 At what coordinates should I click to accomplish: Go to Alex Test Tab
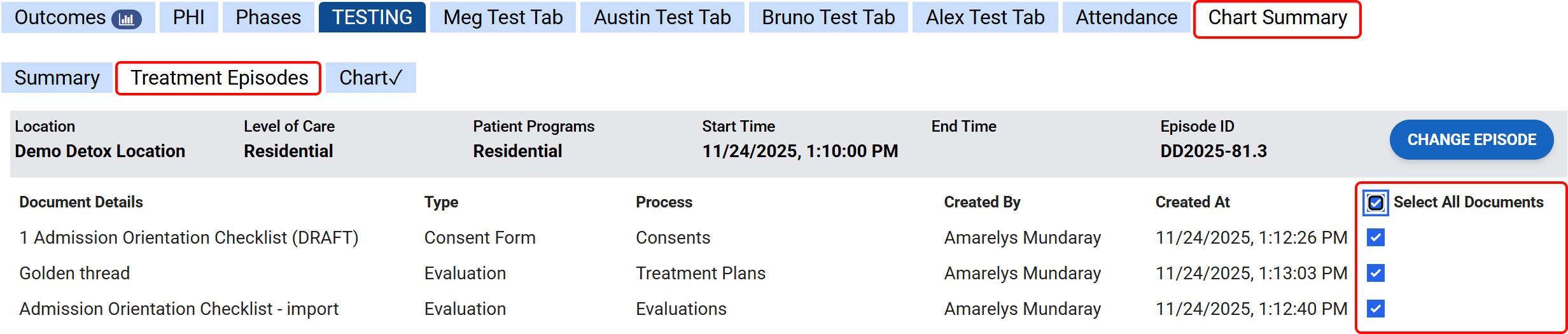tap(984, 18)
